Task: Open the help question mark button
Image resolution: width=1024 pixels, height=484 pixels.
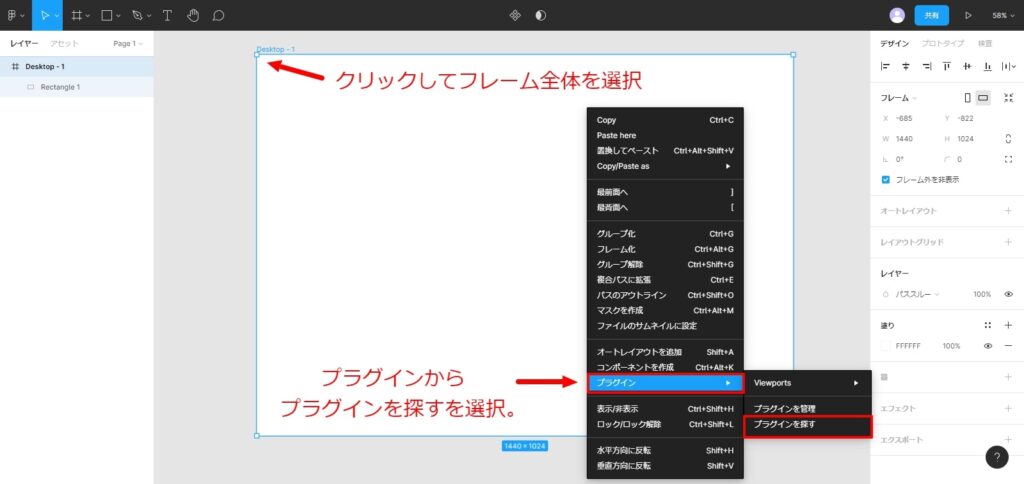Action: 997,457
